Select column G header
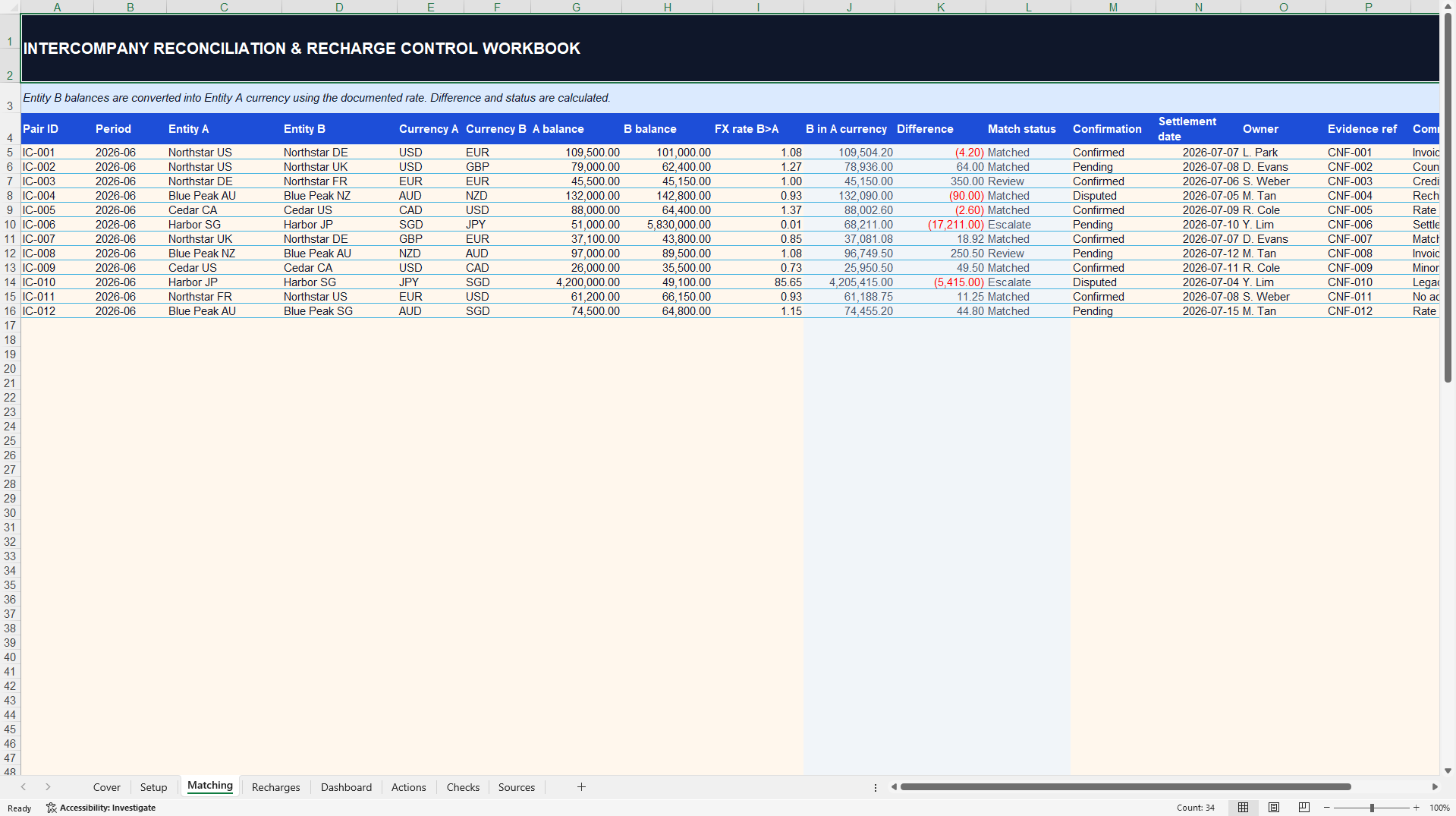Viewport: 1456px width, 816px height. click(x=577, y=7)
